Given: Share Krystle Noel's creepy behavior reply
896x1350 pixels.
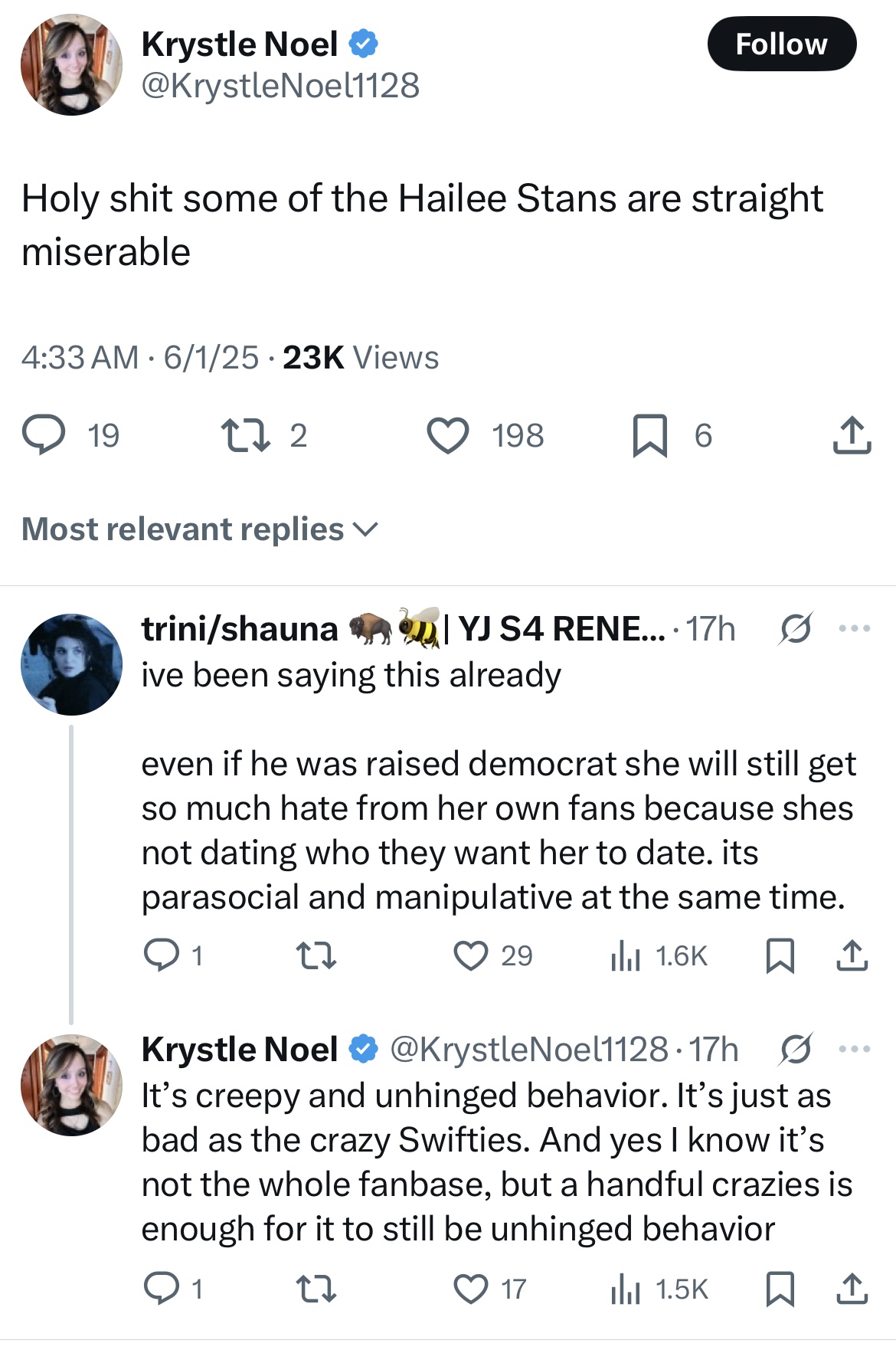Looking at the screenshot, I should click(x=852, y=1289).
